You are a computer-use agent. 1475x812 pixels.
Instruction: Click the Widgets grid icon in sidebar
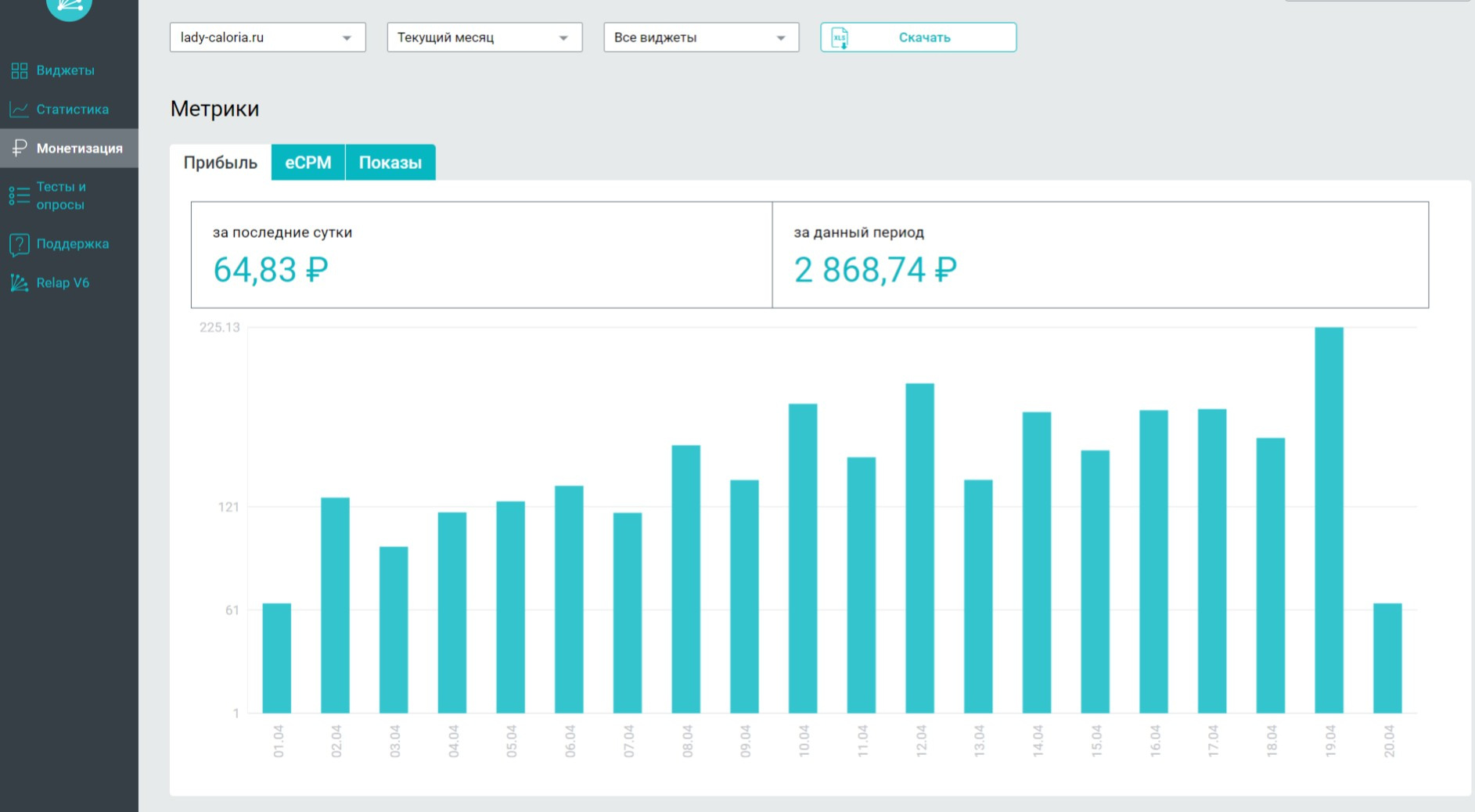(20, 71)
